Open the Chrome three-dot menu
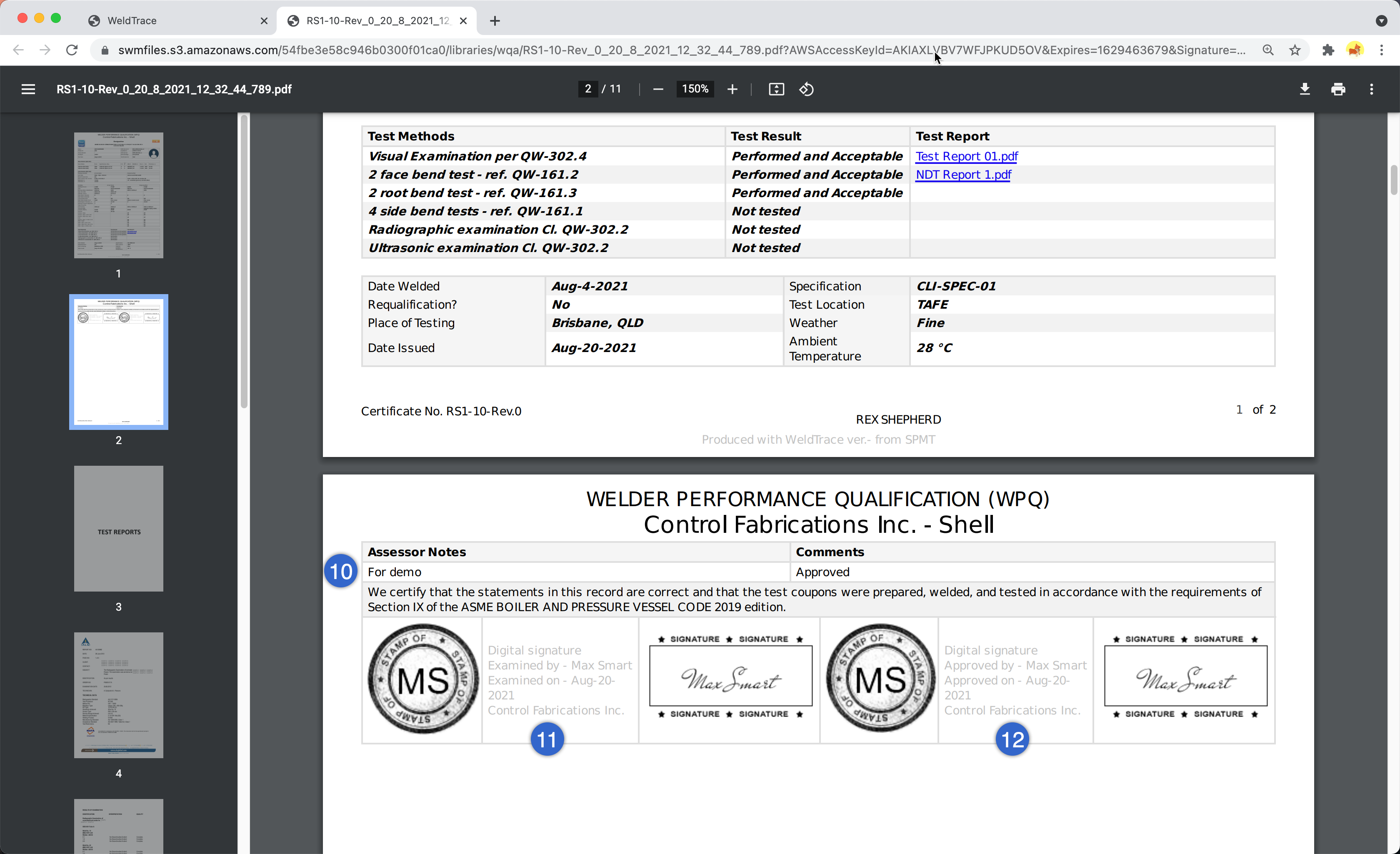Viewport: 1400px width, 854px height. tap(1381, 50)
